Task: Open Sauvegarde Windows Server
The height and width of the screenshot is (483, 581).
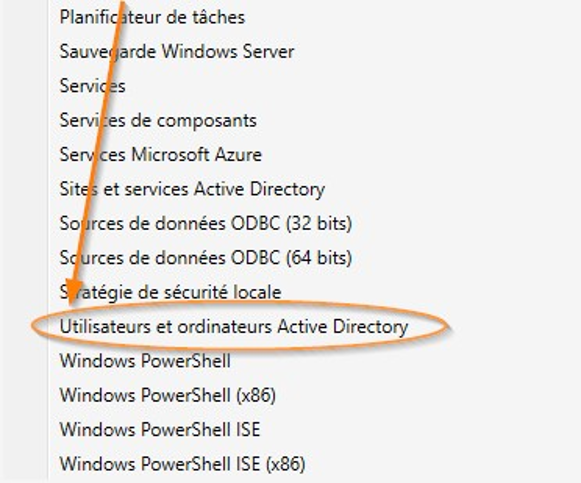Action: [177, 51]
